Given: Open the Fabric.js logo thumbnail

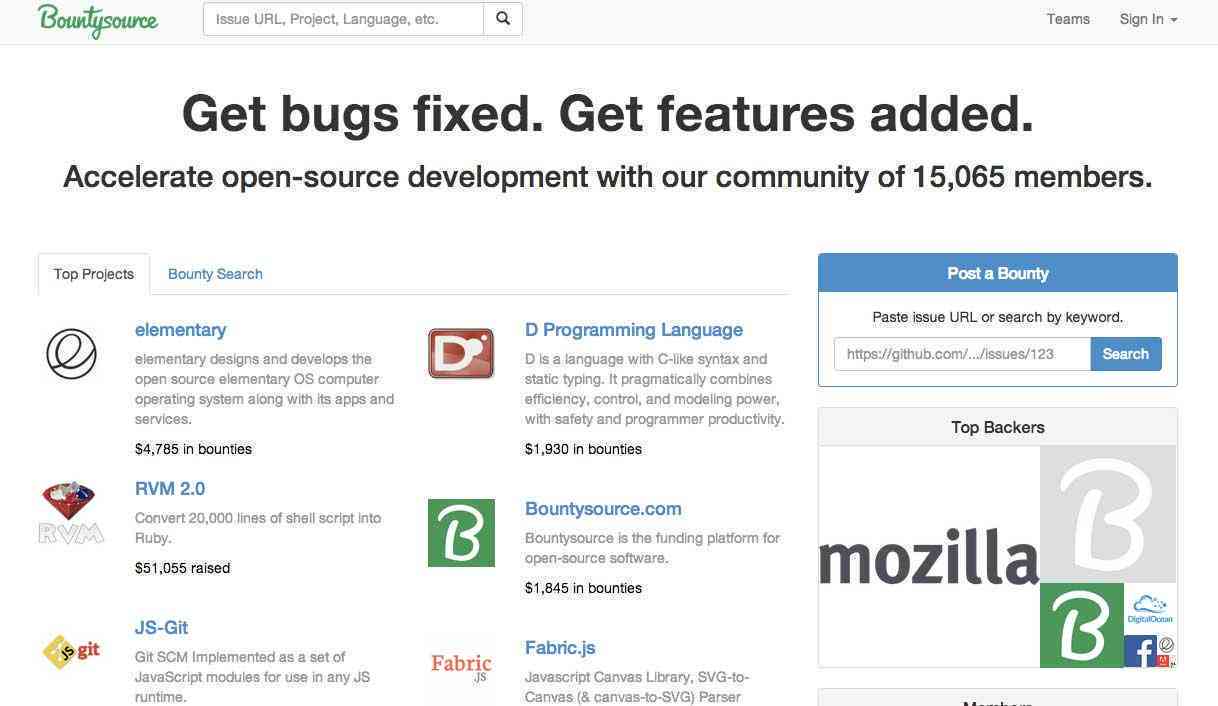Looking at the screenshot, I should point(461,665).
